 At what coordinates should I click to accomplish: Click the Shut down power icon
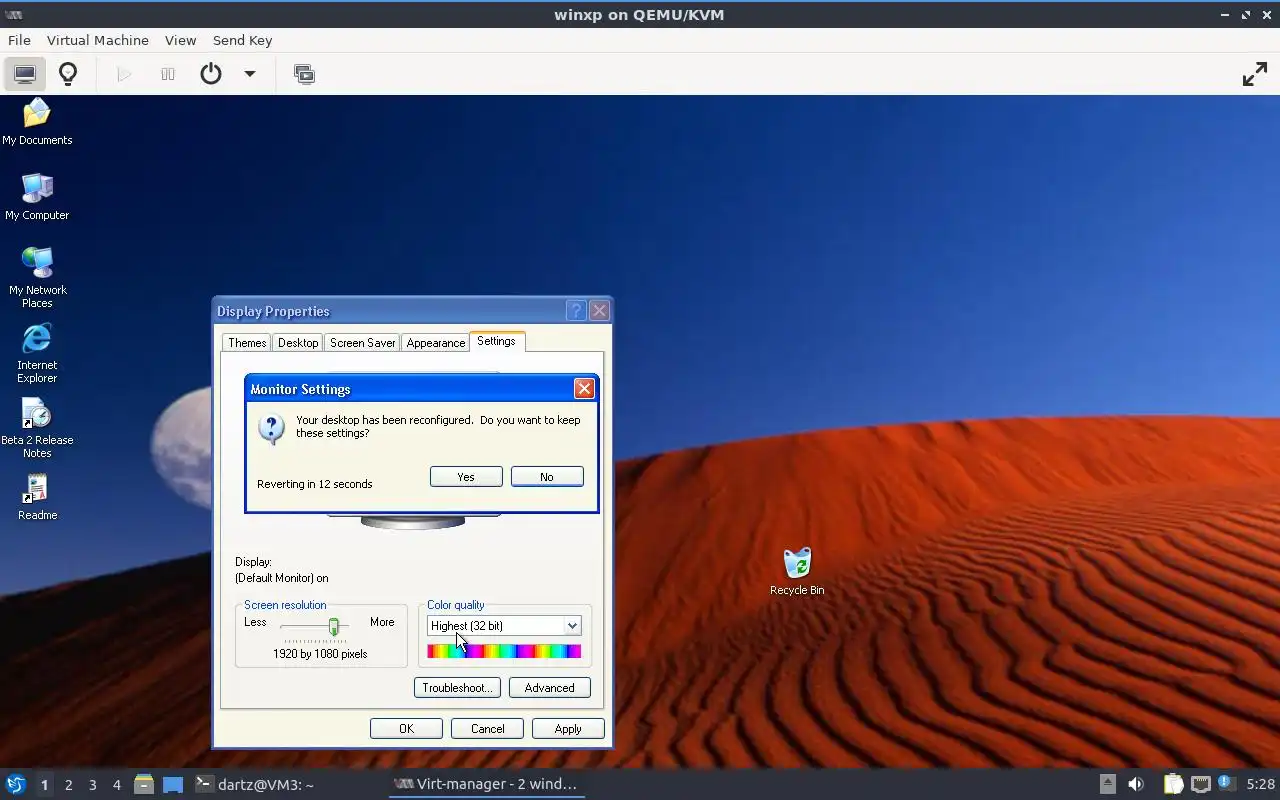click(x=210, y=74)
